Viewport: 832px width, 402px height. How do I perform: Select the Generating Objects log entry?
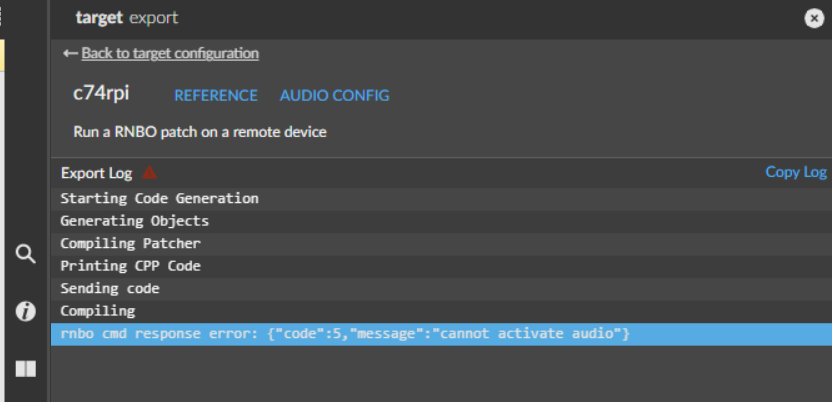(441, 221)
